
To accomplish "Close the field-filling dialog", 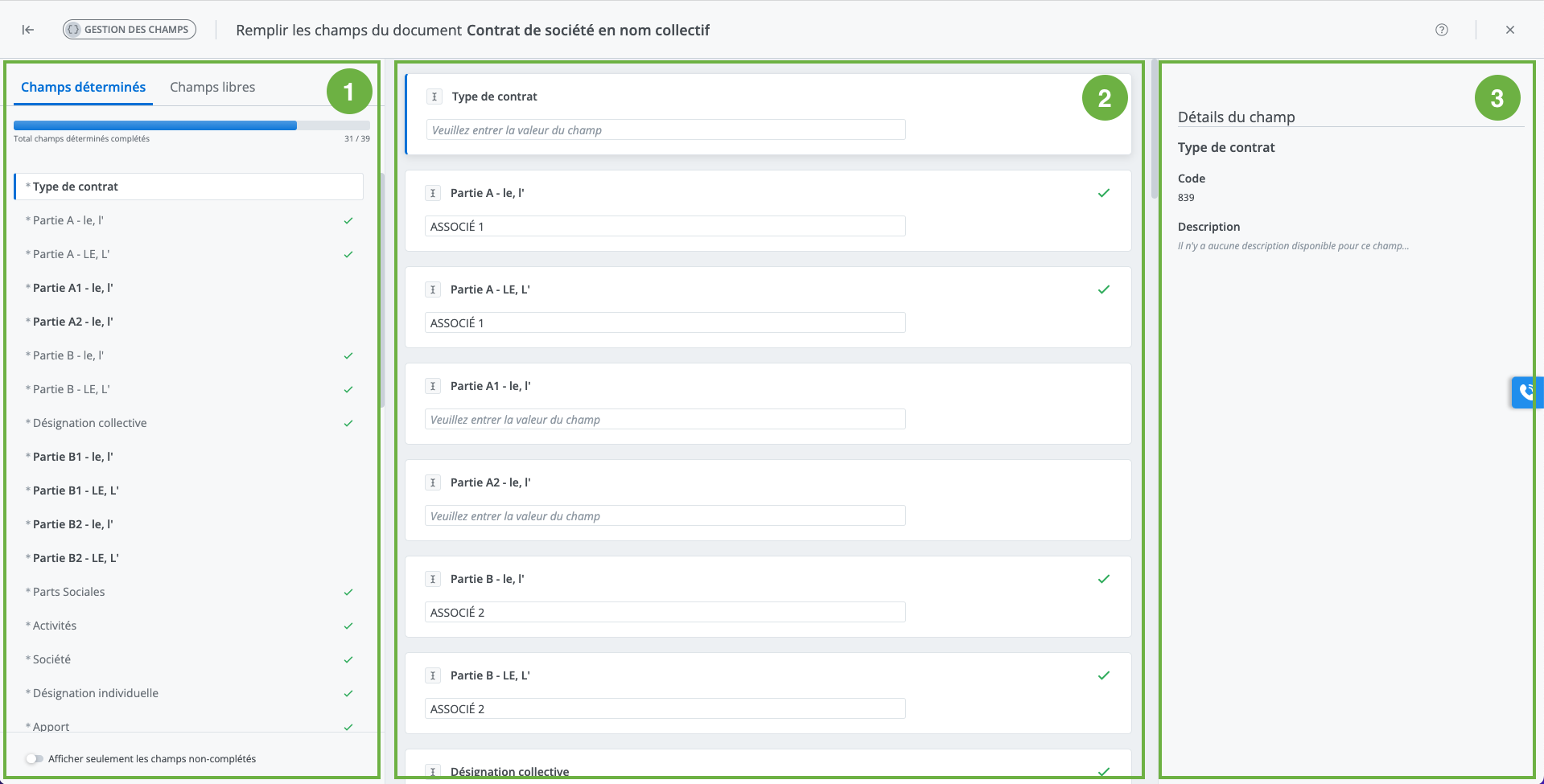I will pos(1509,30).
